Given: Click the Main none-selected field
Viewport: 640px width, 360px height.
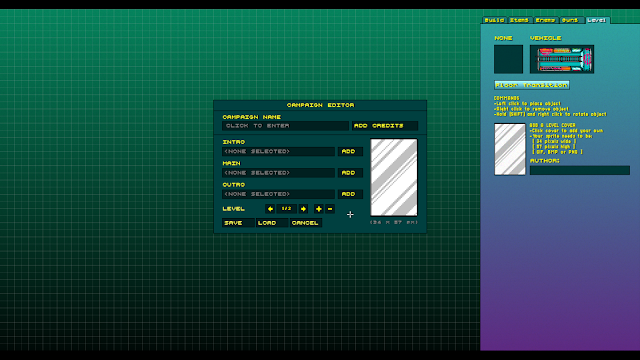Looking at the screenshot, I should click(x=278, y=173).
